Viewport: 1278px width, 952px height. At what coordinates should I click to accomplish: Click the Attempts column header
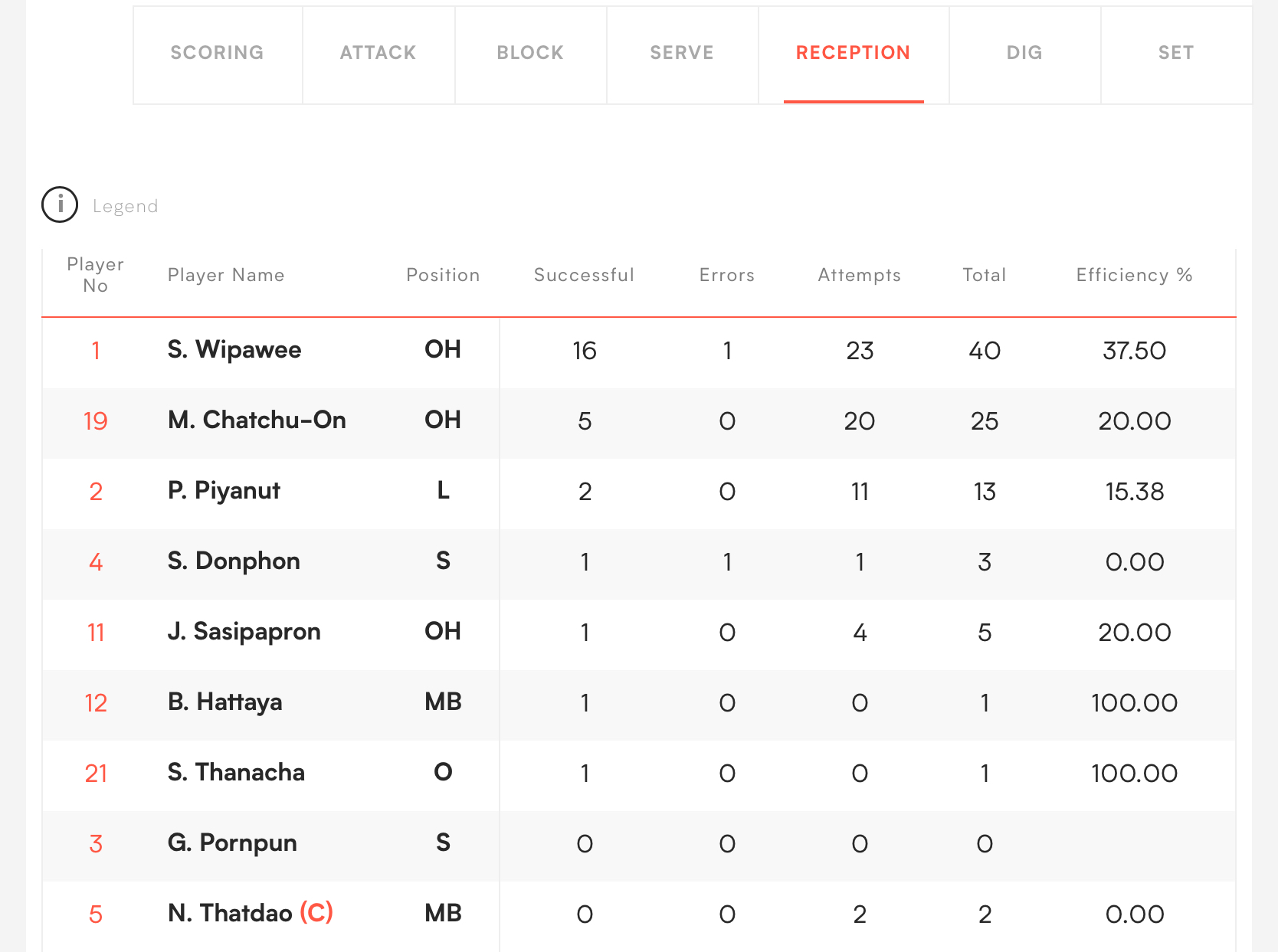coord(859,275)
